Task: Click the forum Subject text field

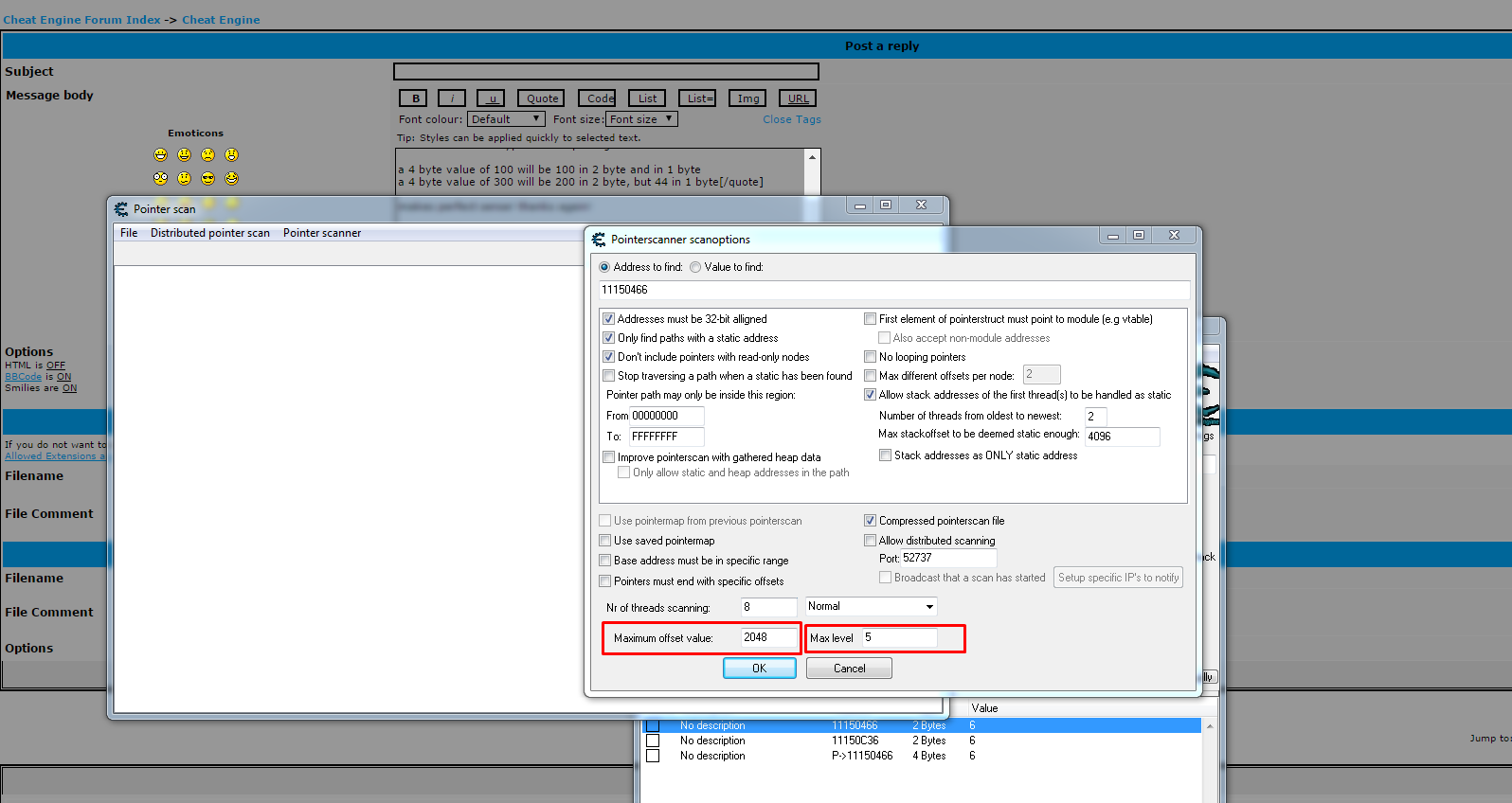Action: tap(605, 72)
